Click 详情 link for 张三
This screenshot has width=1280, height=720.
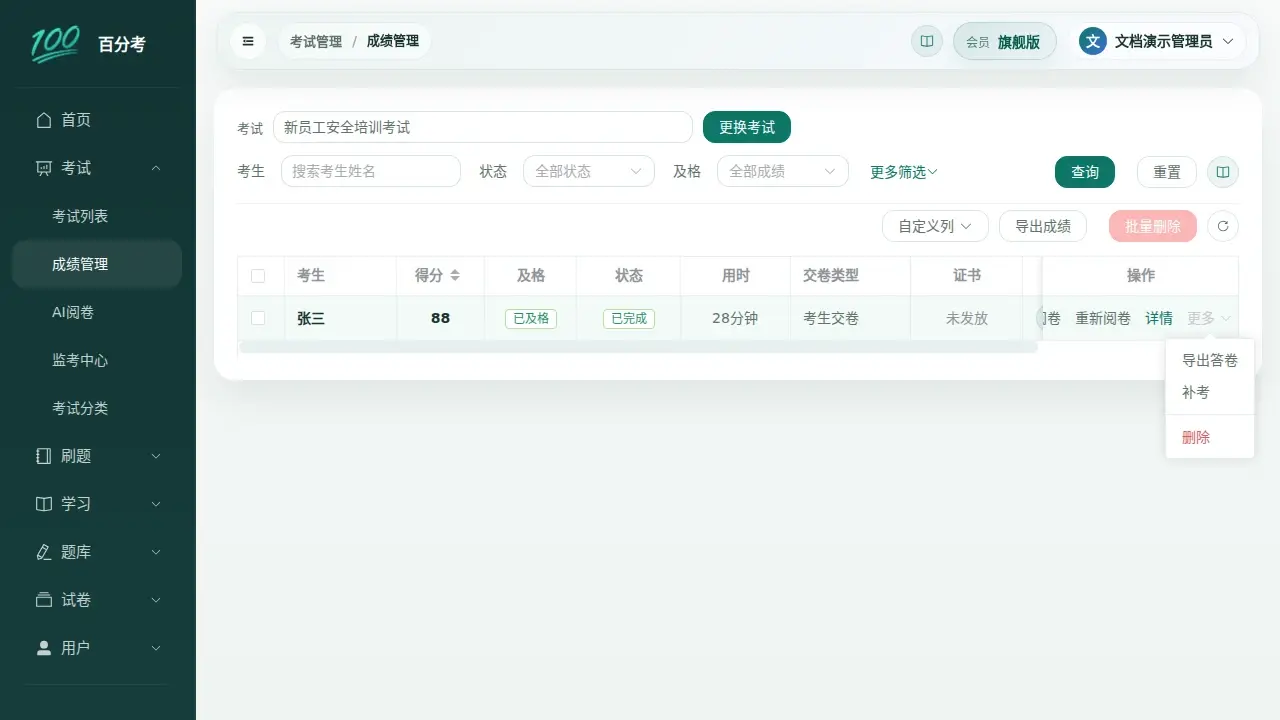(x=1159, y=318)
